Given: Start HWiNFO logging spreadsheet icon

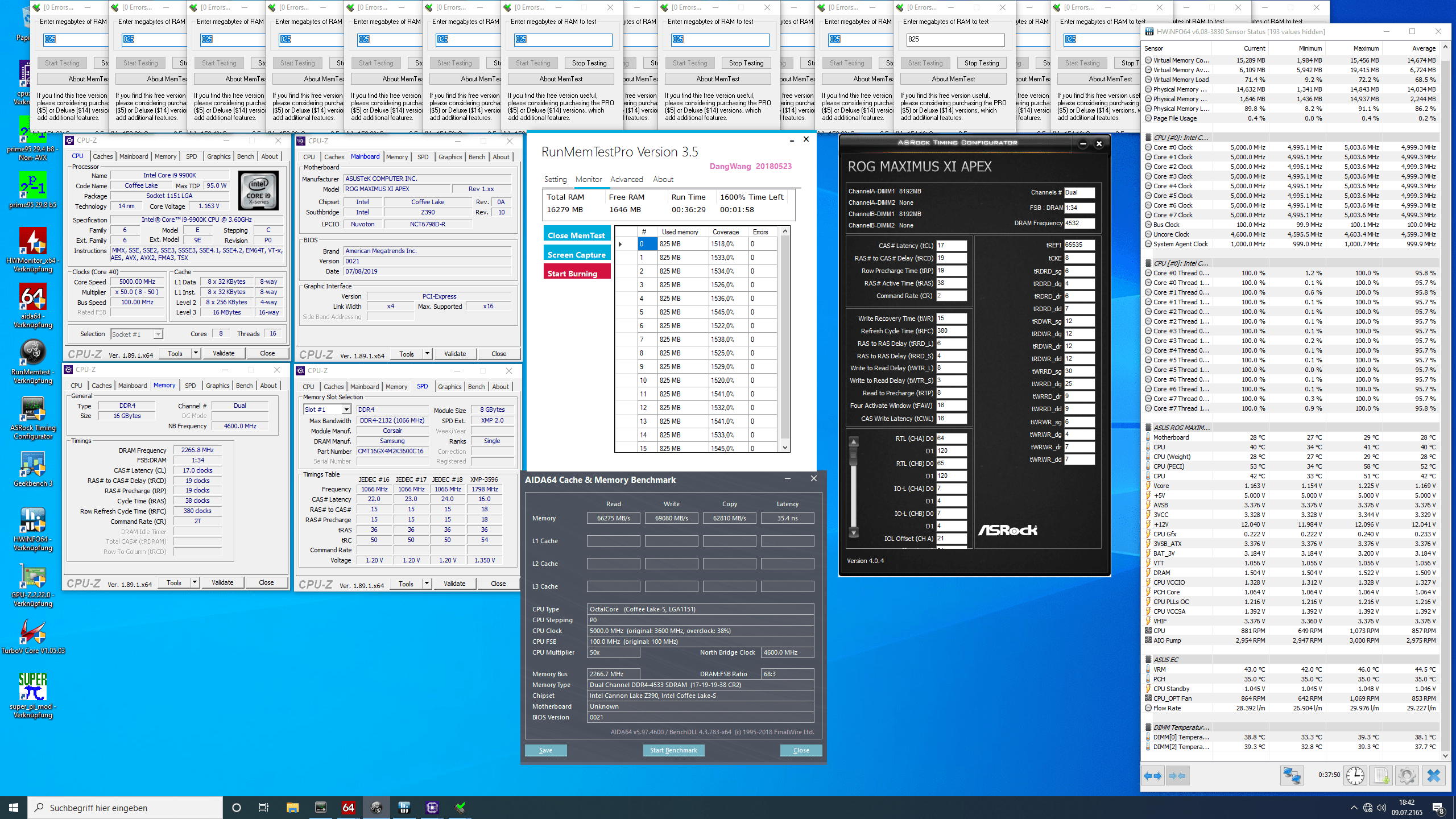Looking at the screenshot, I should click(1381, 776).
